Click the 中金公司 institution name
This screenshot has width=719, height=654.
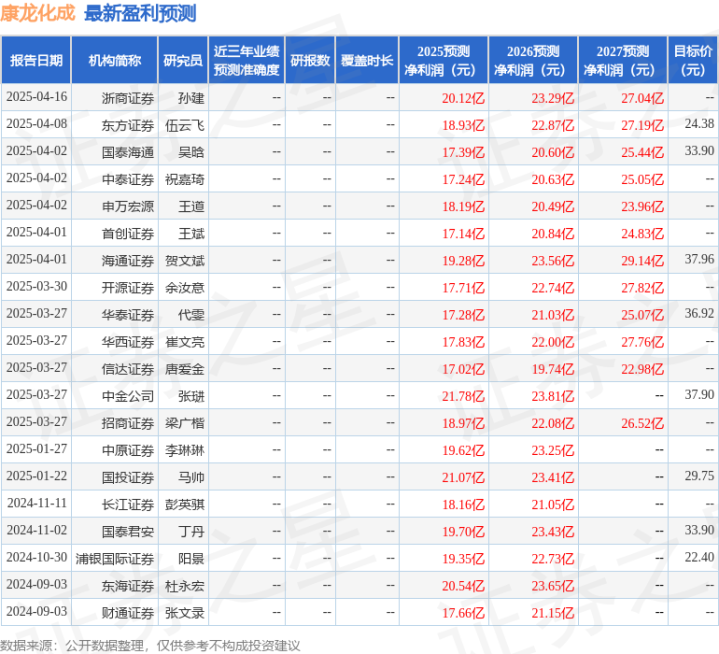tap(128, 394)
